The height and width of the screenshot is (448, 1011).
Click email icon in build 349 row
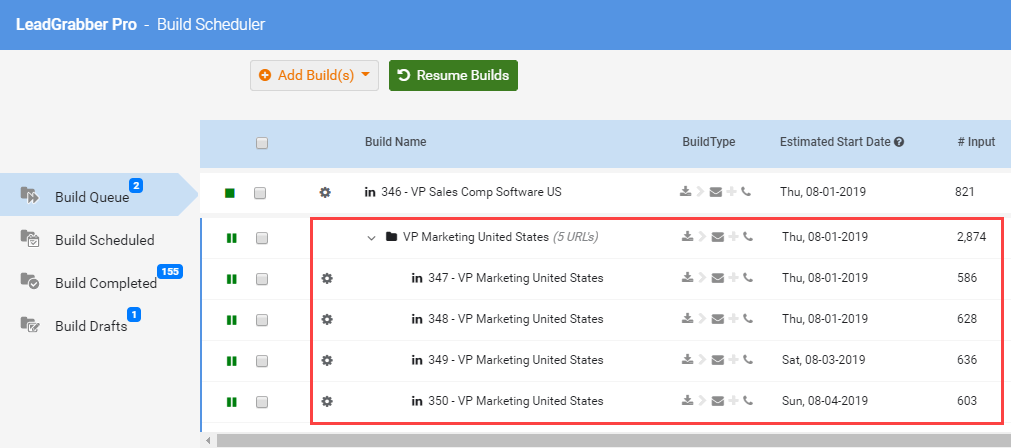(718, 360)
